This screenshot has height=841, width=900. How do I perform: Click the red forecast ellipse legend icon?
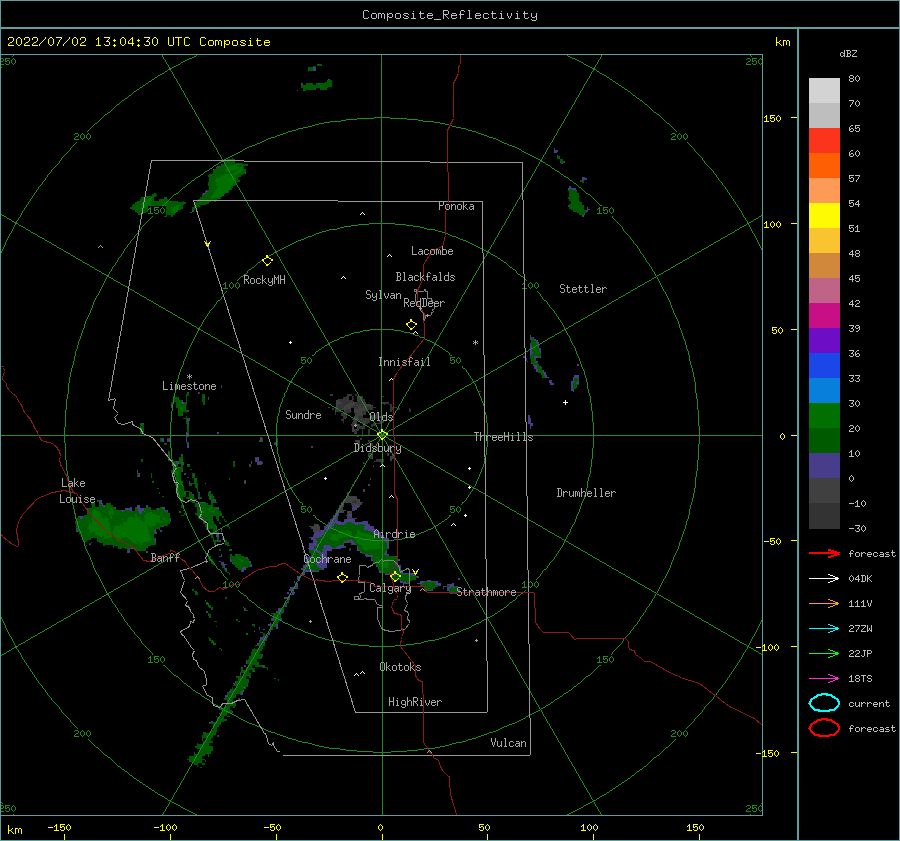coord(824,728)
